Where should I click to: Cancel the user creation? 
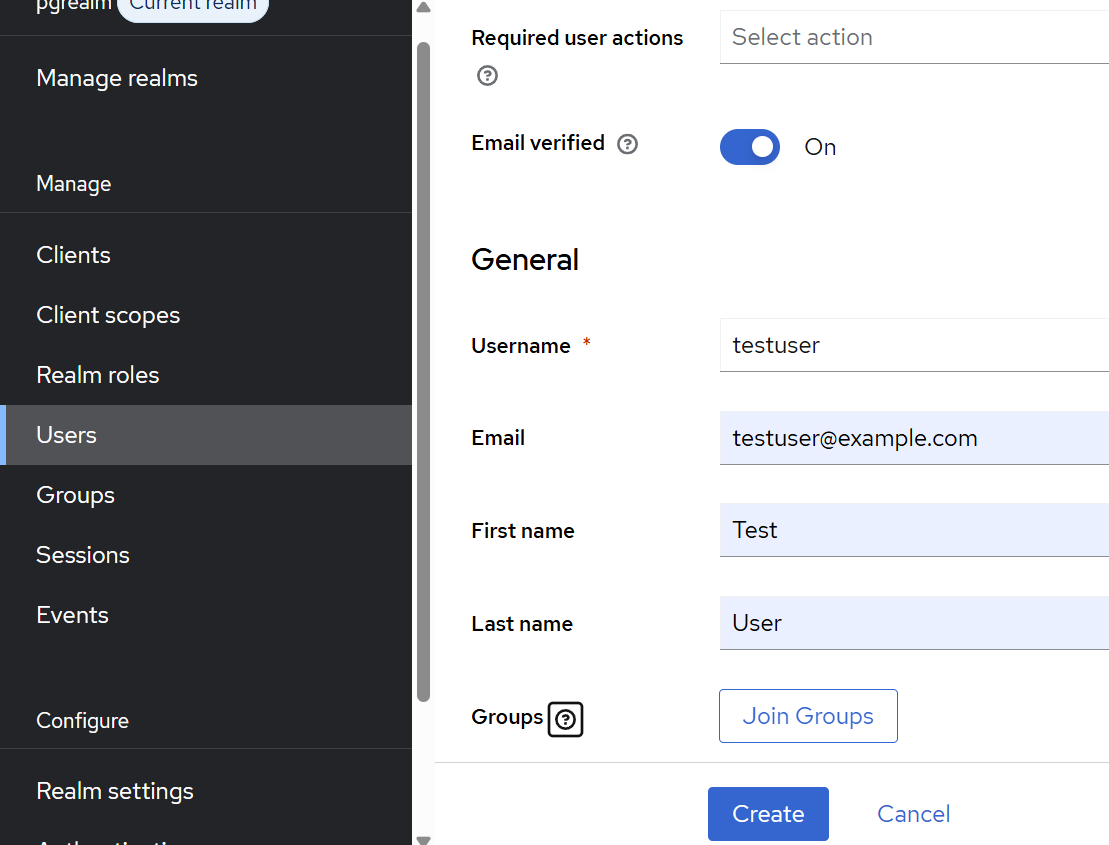(912, 814)
